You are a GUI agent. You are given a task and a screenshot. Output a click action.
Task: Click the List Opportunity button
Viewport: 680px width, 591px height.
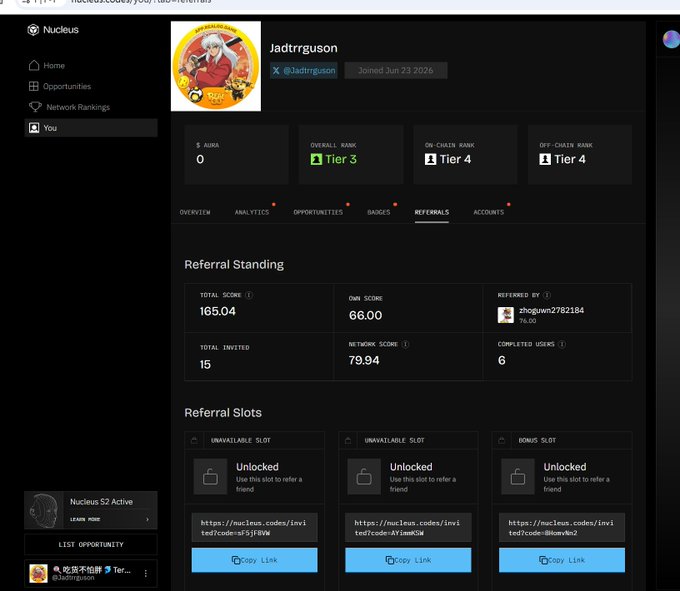(91, 545)
